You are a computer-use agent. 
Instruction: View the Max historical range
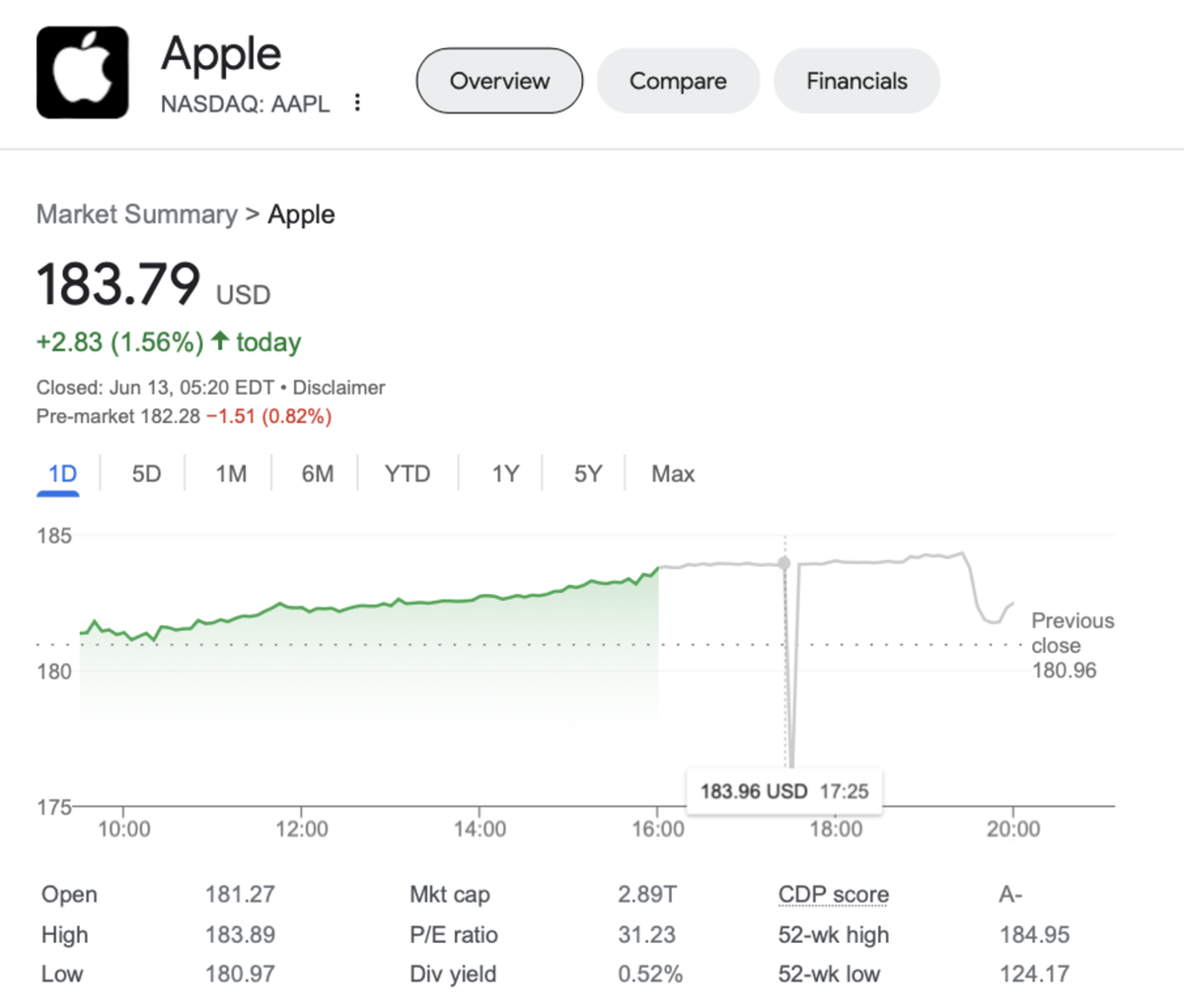click(672, 473)
